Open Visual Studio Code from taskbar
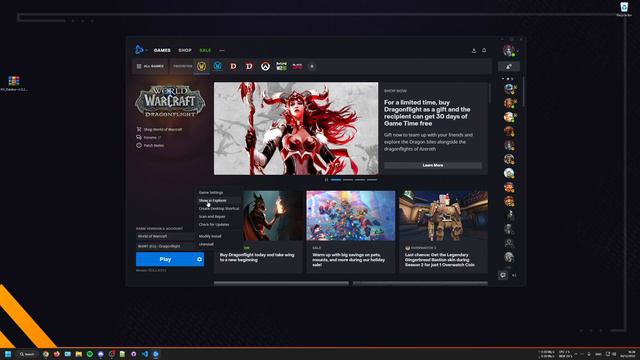Viewport: 640px width, 360px height. pos(145,354)
